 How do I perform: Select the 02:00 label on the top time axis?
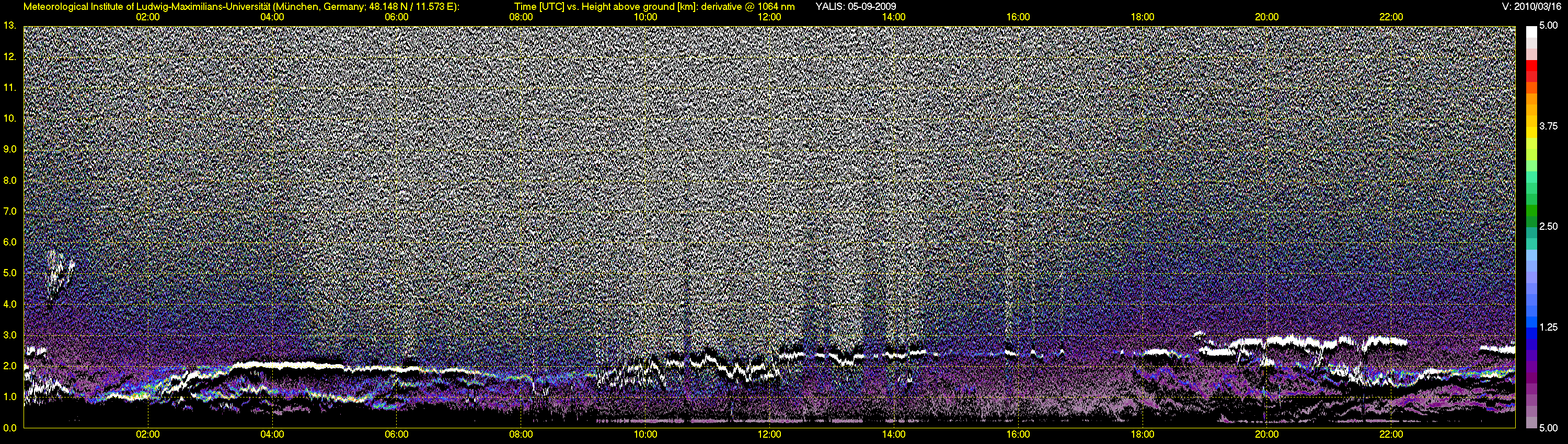click(x=148, y=17)
